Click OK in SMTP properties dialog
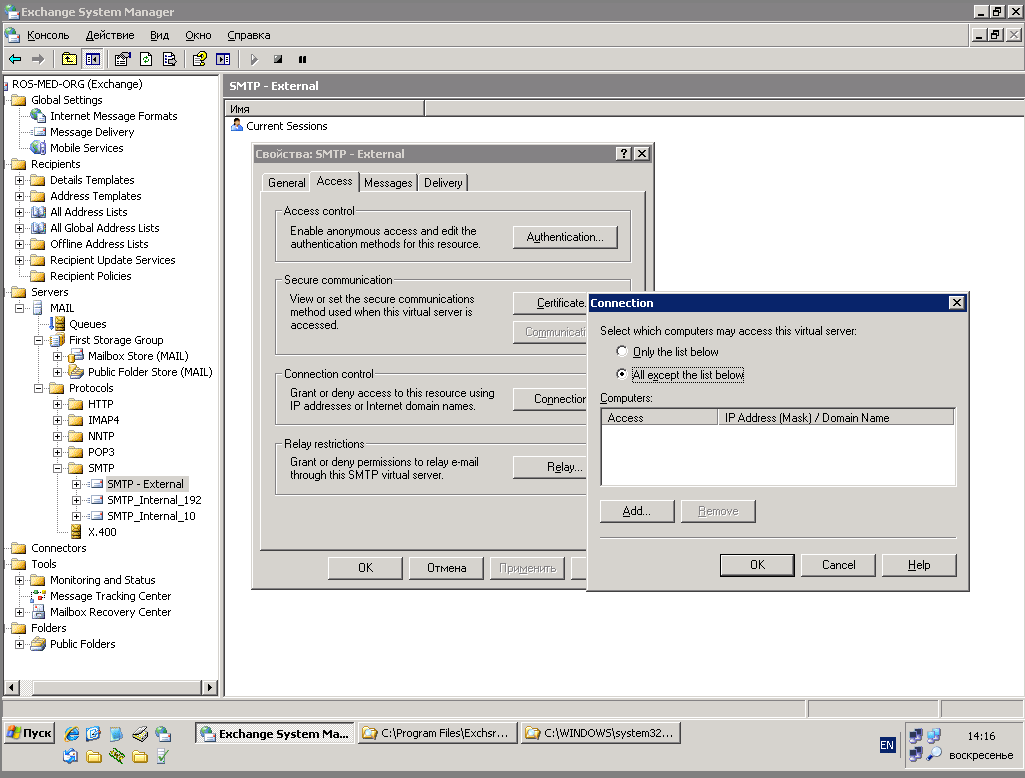Image resolution: width=1025 pixels, height=778 pixels. [365, 568]
